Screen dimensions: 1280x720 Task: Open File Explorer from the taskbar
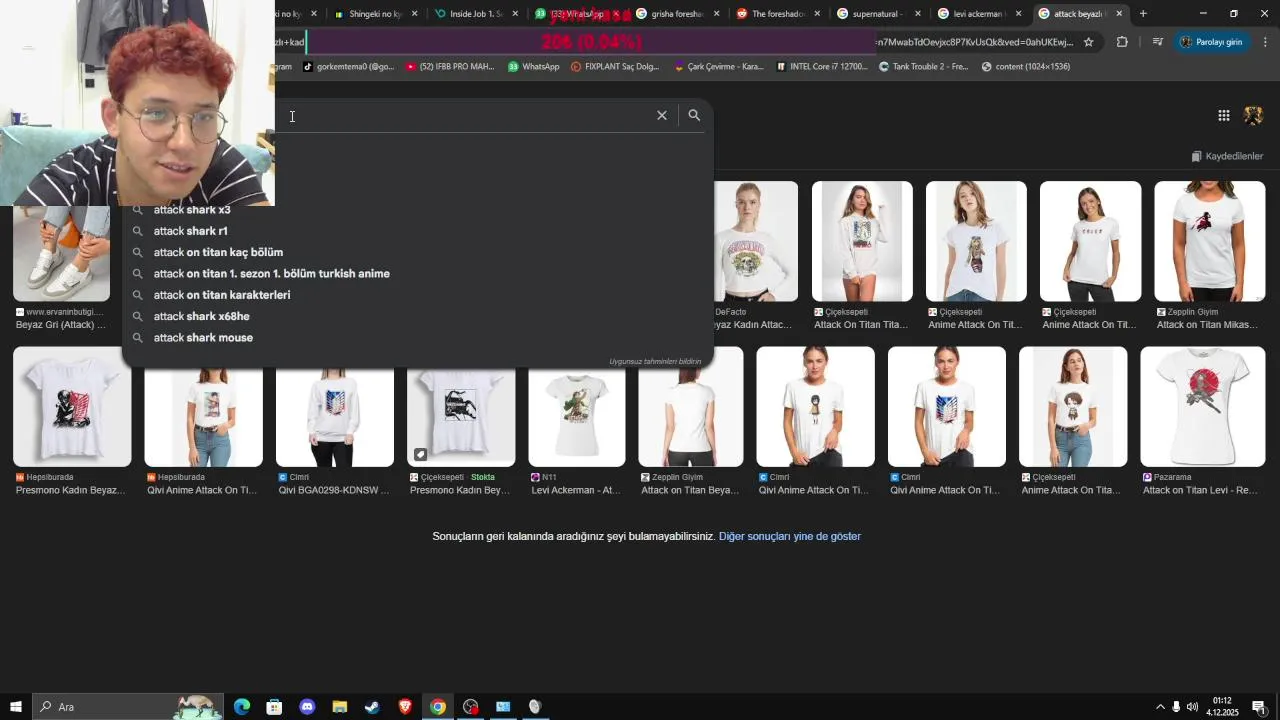339,707
